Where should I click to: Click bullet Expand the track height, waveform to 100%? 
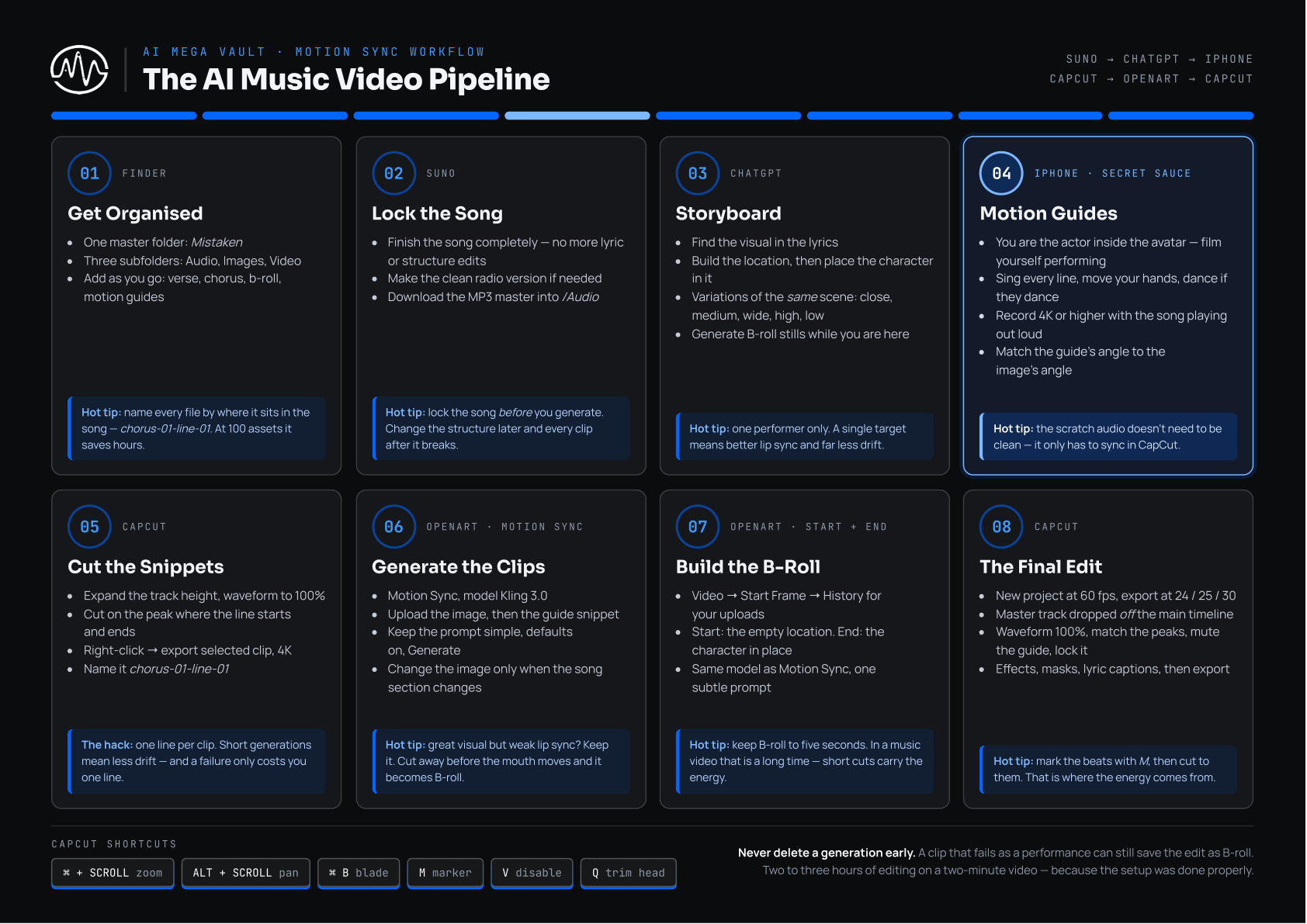[204, 596]
